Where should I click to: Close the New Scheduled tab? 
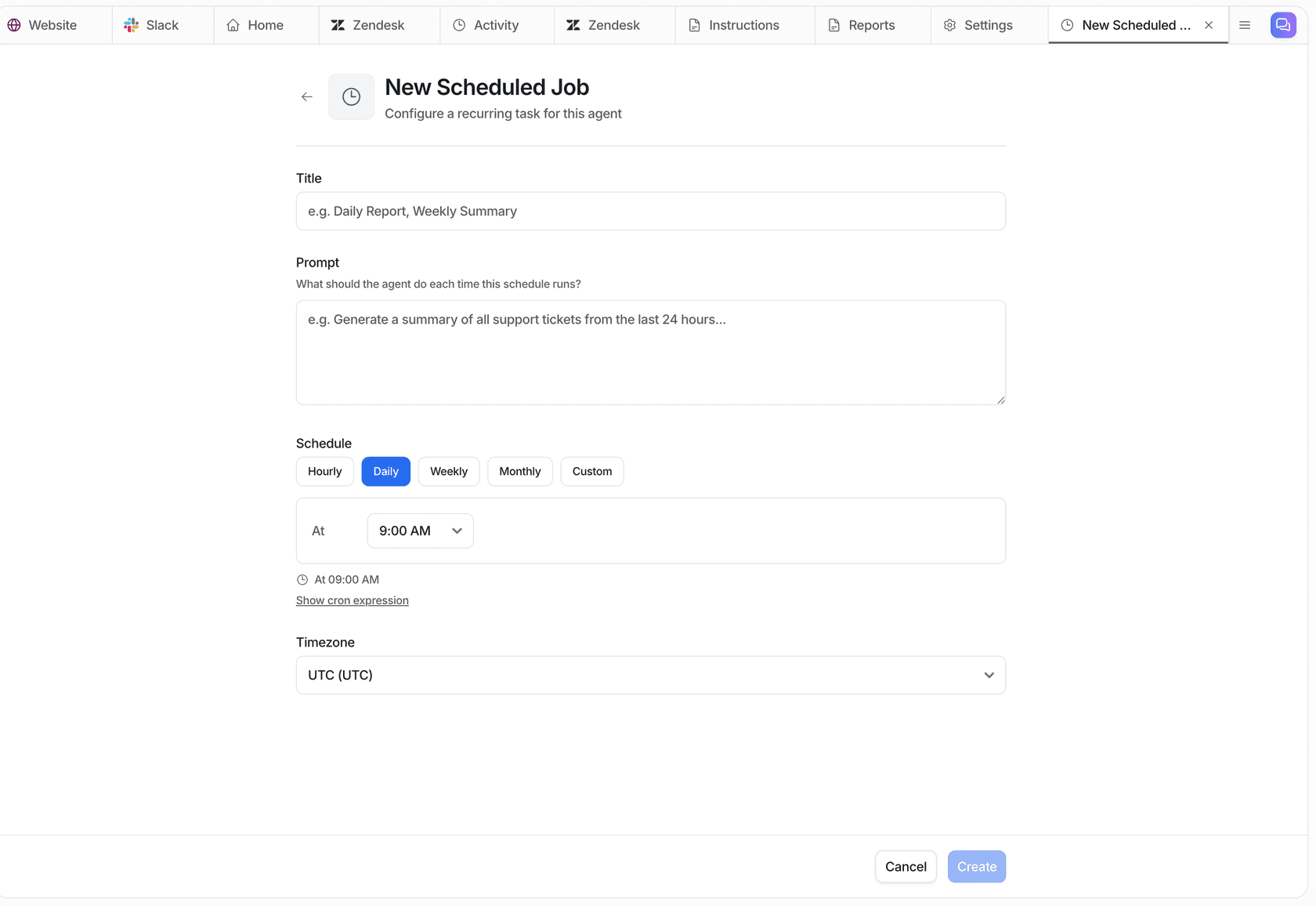(1209, 25)
